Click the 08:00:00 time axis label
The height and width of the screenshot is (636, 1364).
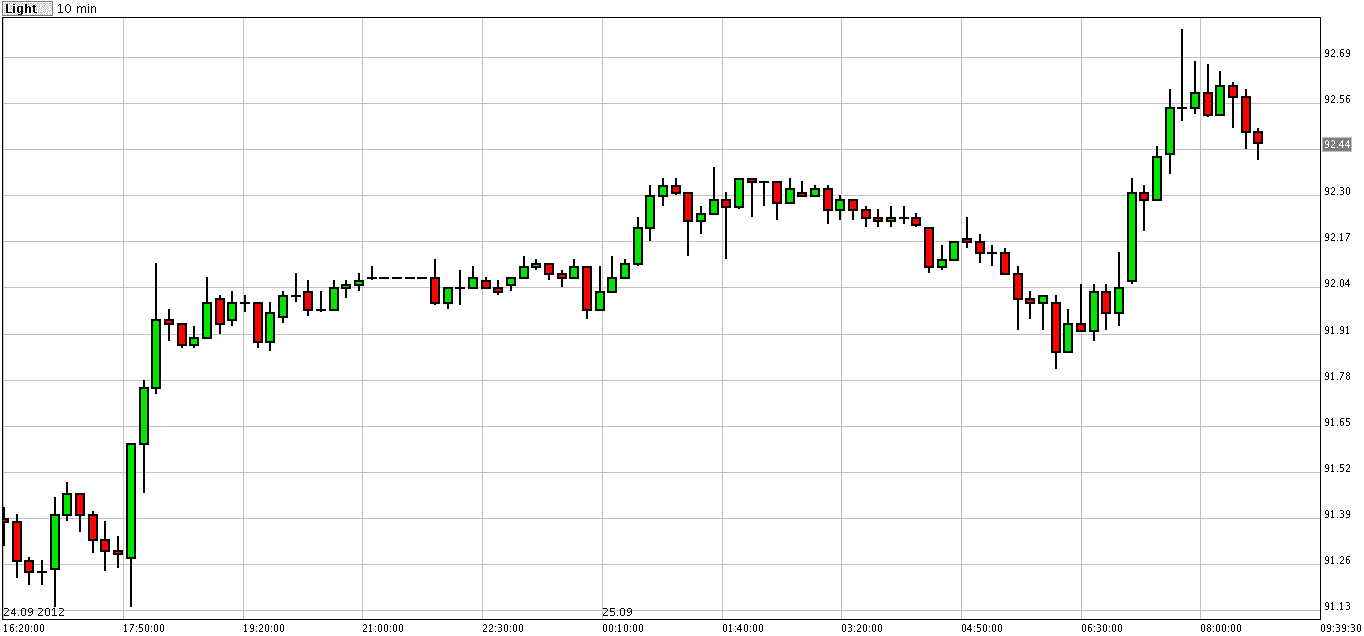coord(1221,628)
